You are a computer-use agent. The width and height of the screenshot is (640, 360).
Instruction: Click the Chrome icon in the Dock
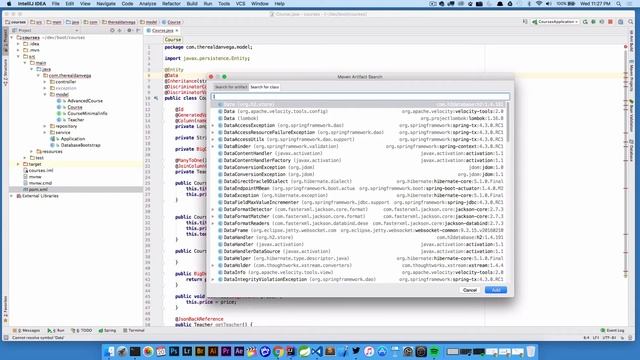click(278, 351)
